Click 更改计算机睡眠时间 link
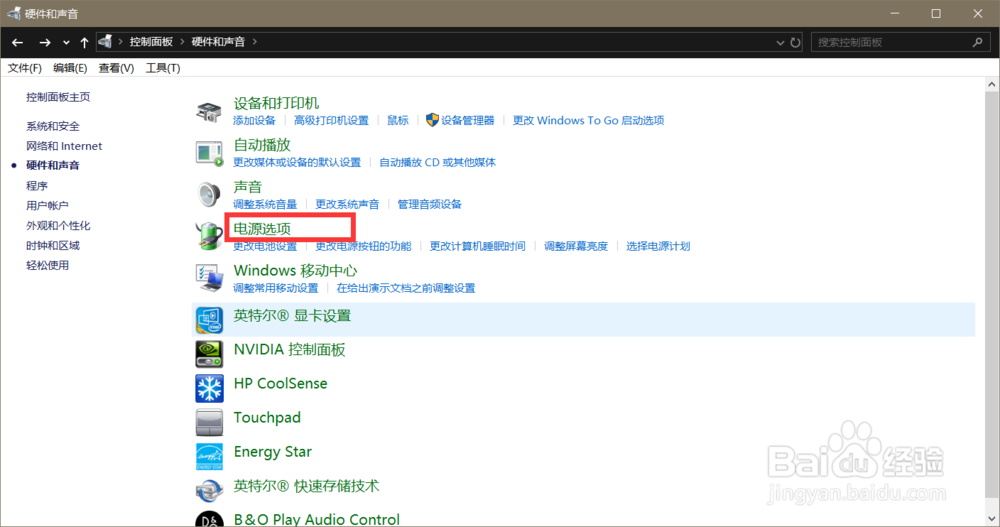The image size is (1000, 527). (477, 246)
